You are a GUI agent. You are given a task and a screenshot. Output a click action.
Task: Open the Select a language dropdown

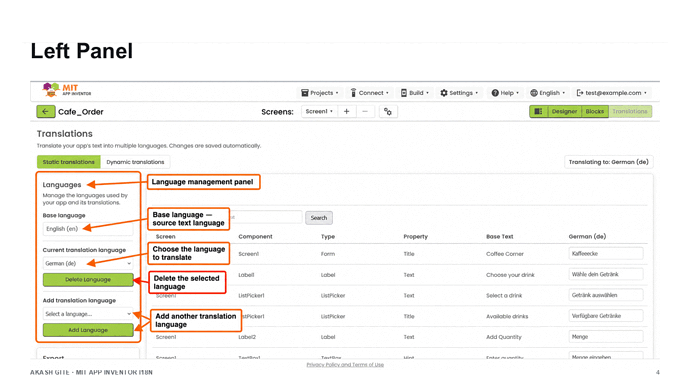pyautogui.click(x=88, y=314)
